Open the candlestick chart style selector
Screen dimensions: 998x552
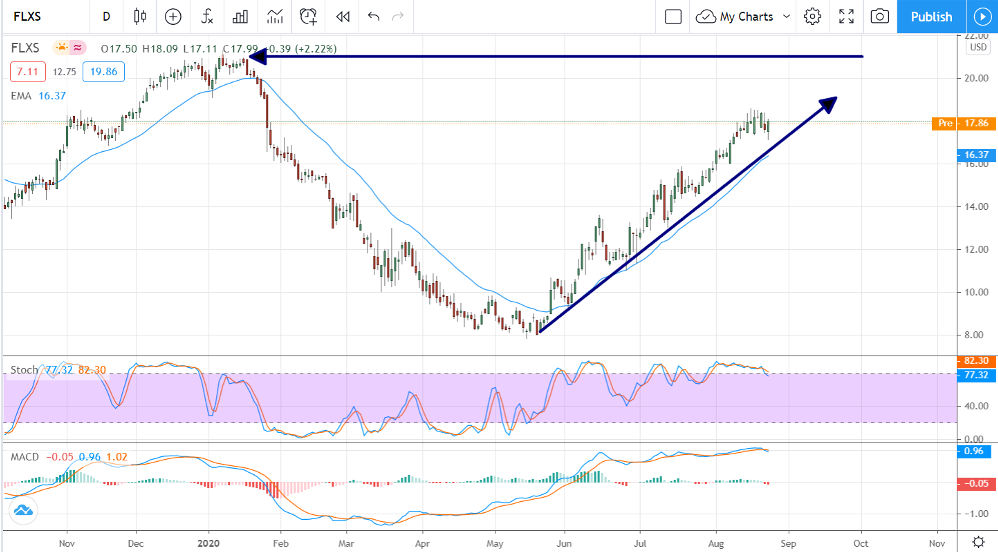139,16
